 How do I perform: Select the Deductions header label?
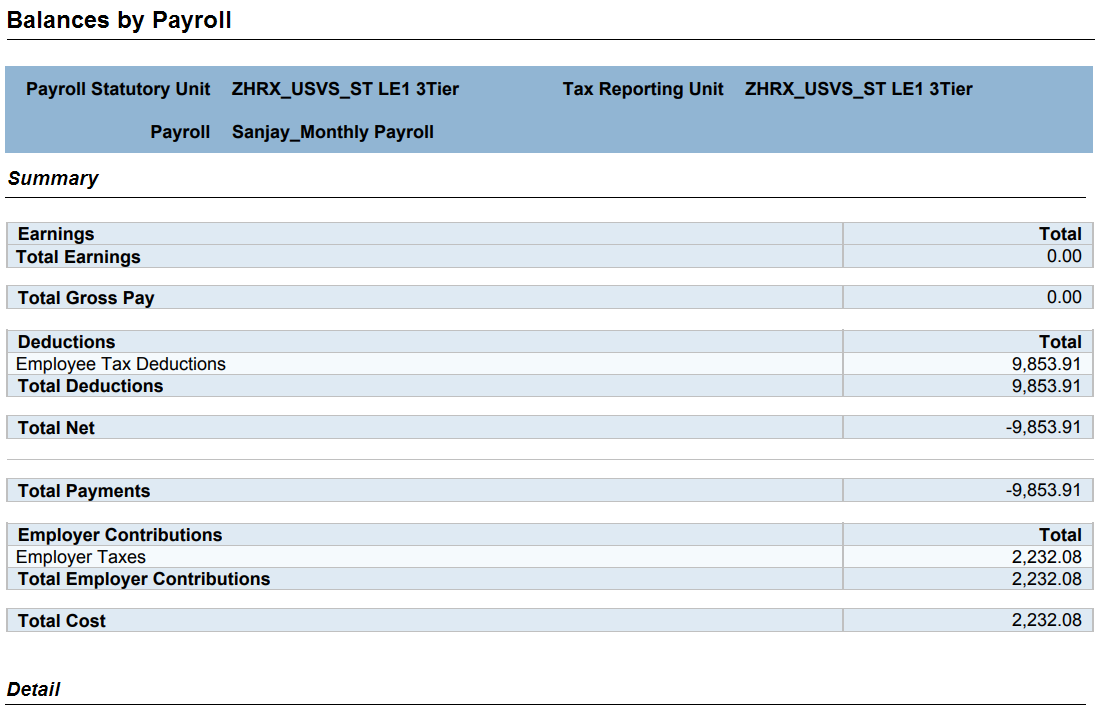66,342
